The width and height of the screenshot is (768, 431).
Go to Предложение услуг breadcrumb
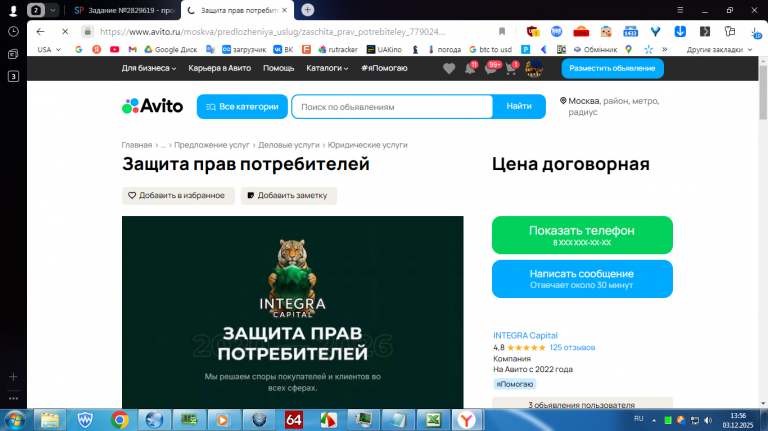pos(212,145)
